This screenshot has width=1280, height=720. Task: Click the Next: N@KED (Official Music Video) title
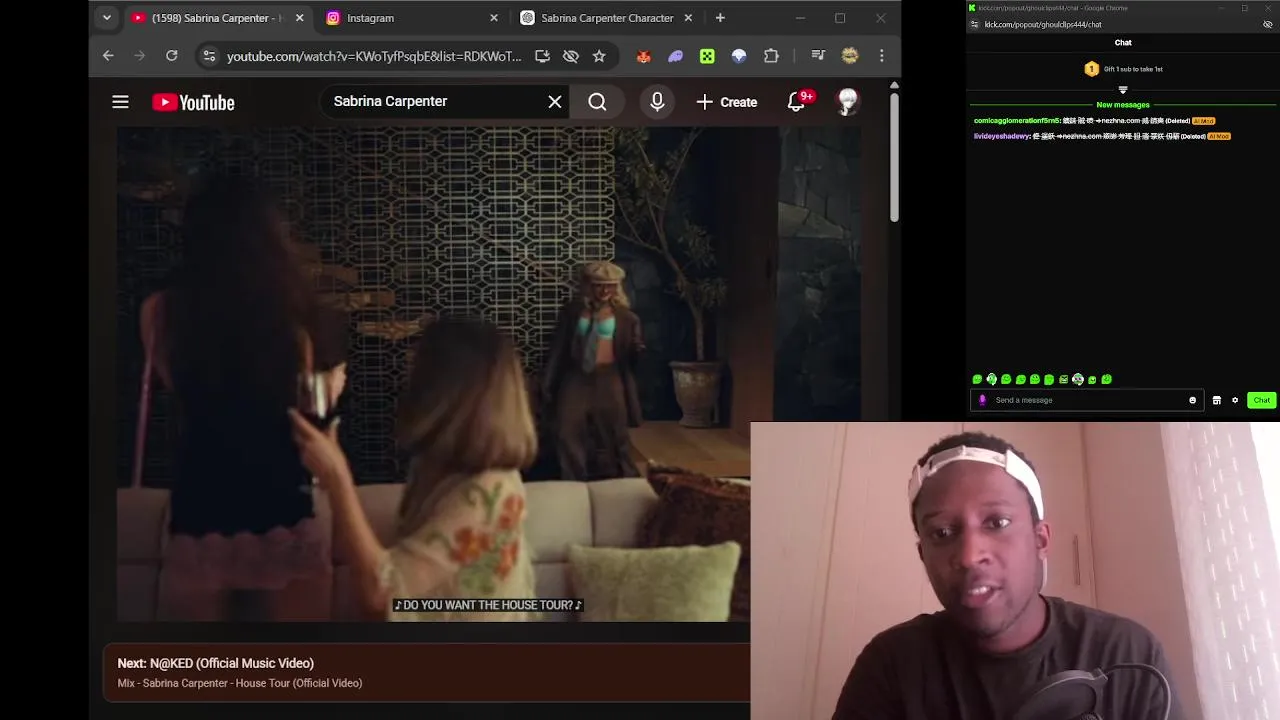215,663
